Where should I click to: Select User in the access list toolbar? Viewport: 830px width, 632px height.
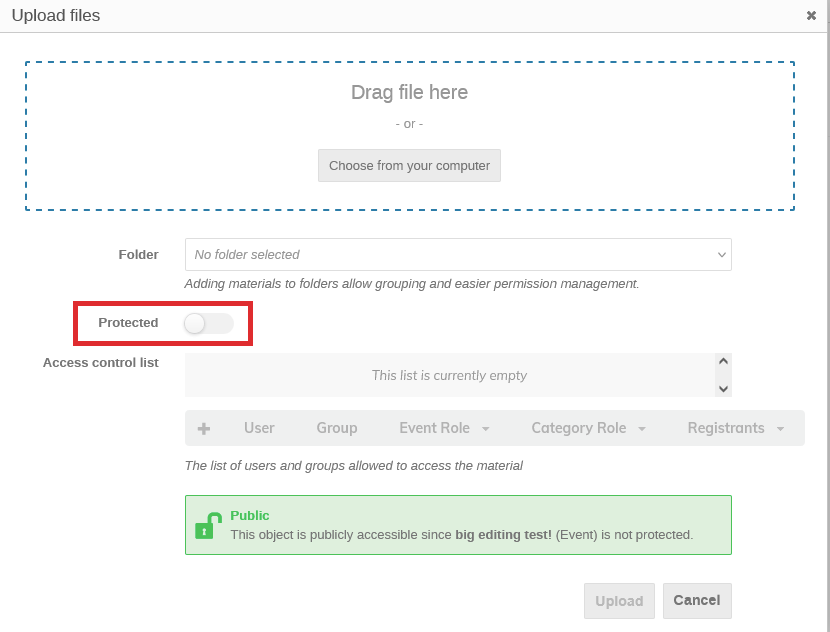(259, 428)
